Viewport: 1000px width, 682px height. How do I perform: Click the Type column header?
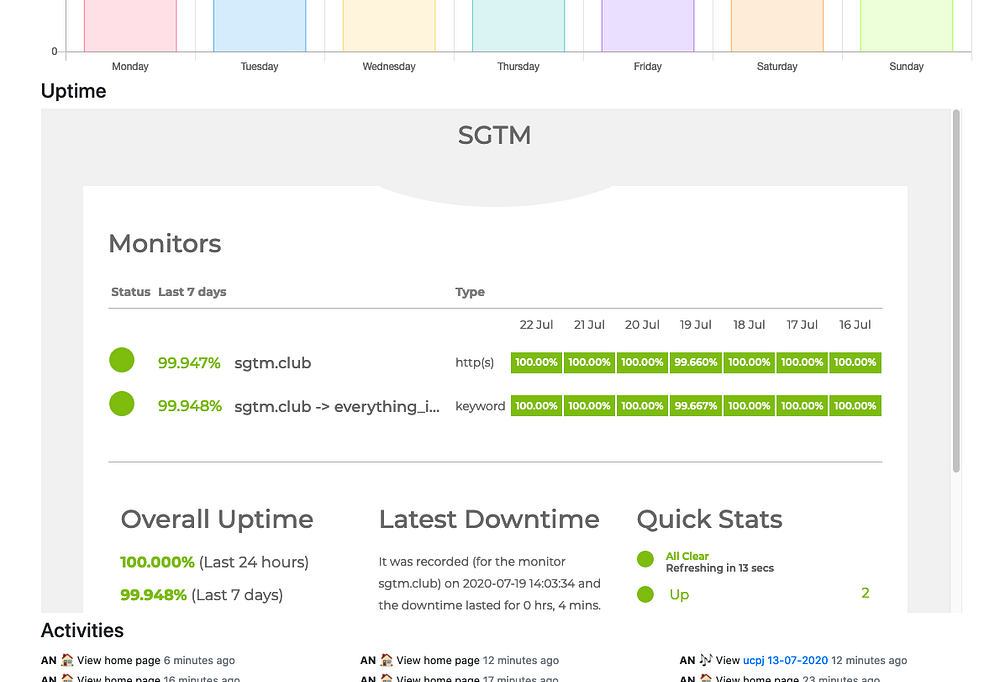coord(470,292)
